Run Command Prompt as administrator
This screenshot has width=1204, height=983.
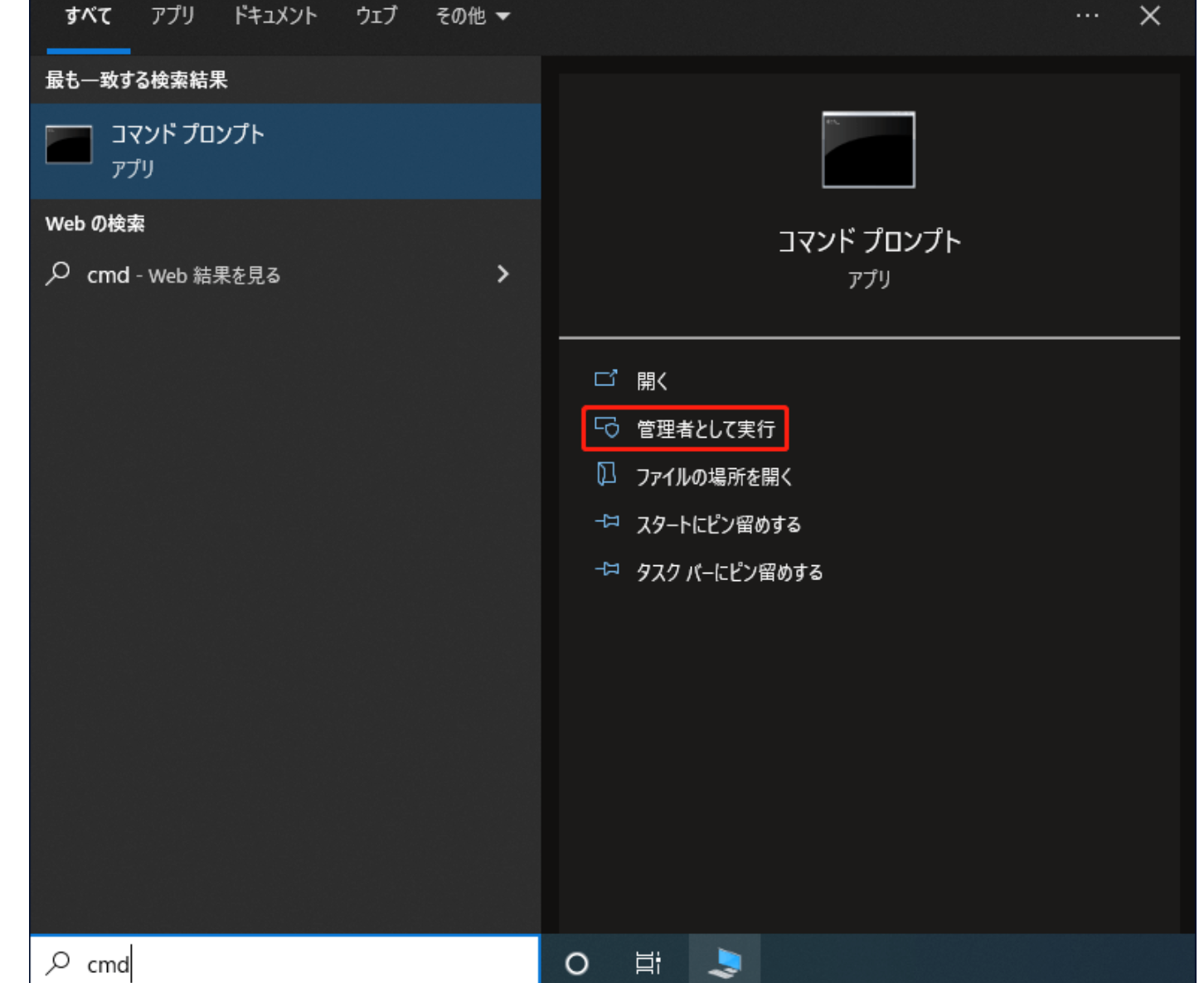click(x=705, y=429)
